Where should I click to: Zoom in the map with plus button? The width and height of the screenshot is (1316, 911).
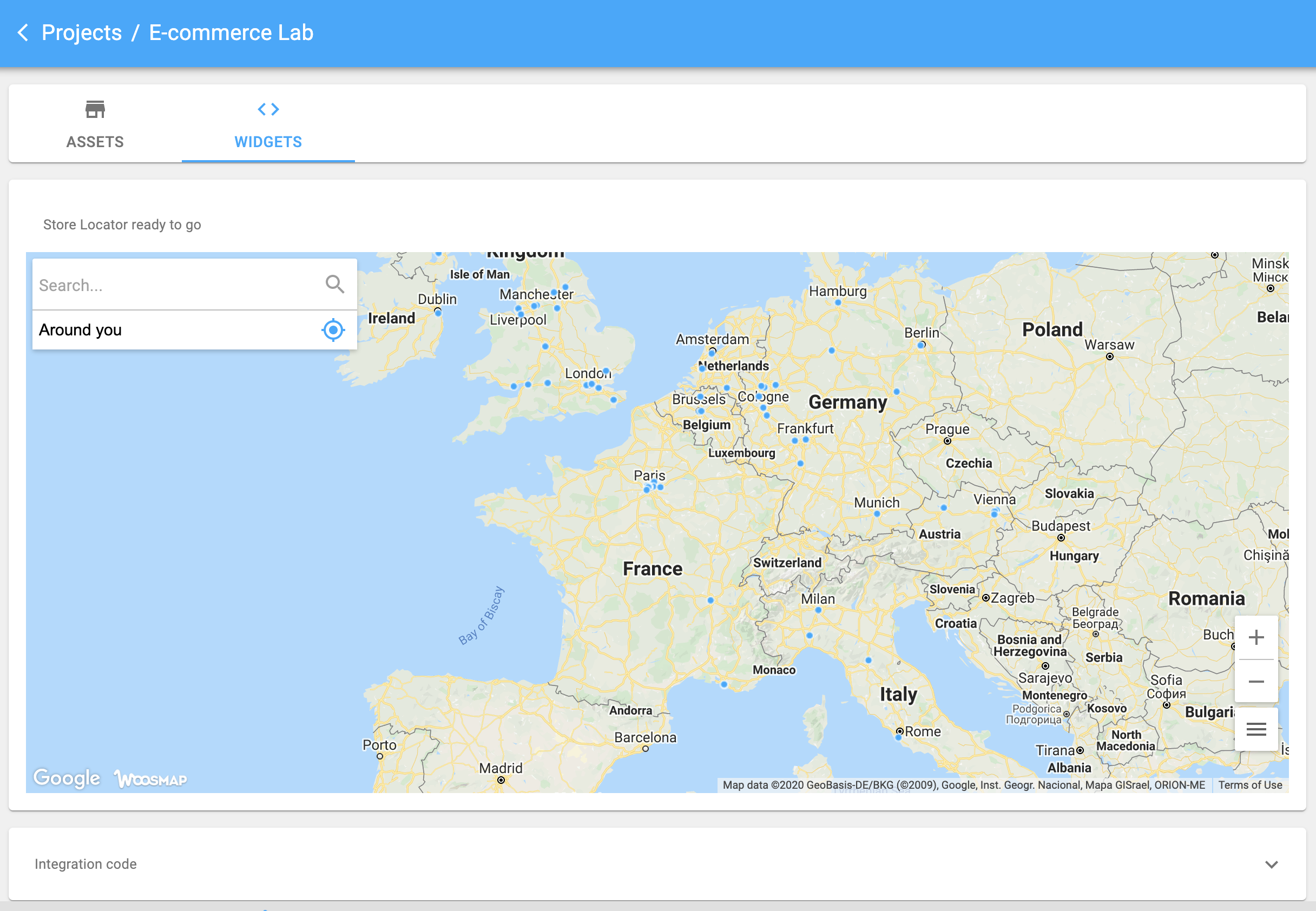click(x=1255, y=637)
